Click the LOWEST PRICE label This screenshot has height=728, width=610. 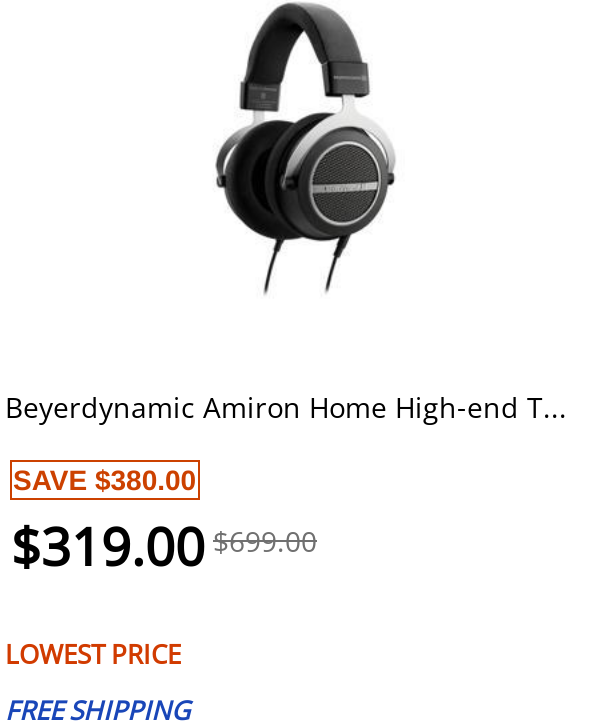click(x=94, y=654)
